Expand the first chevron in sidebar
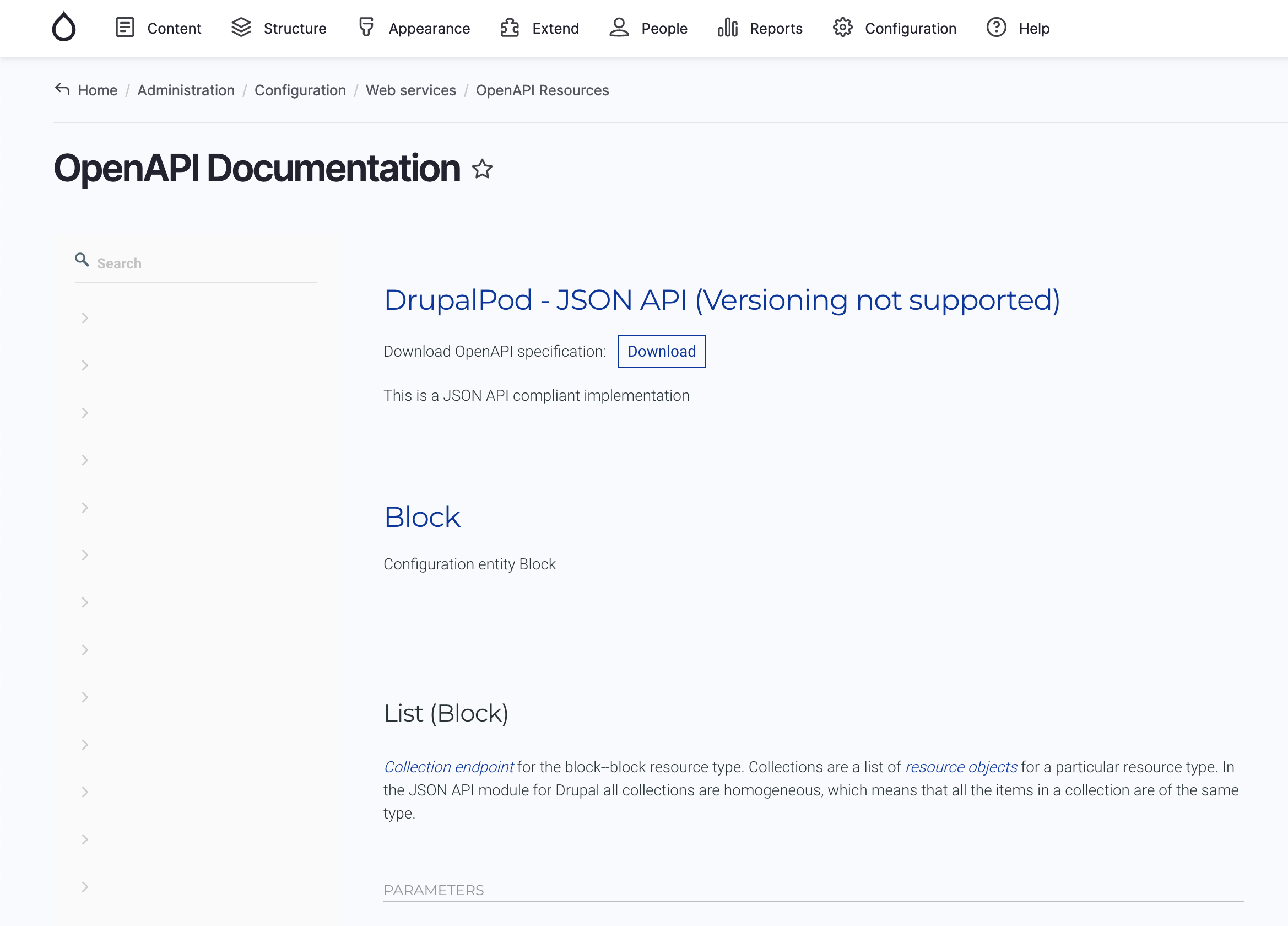 point(85,318)
